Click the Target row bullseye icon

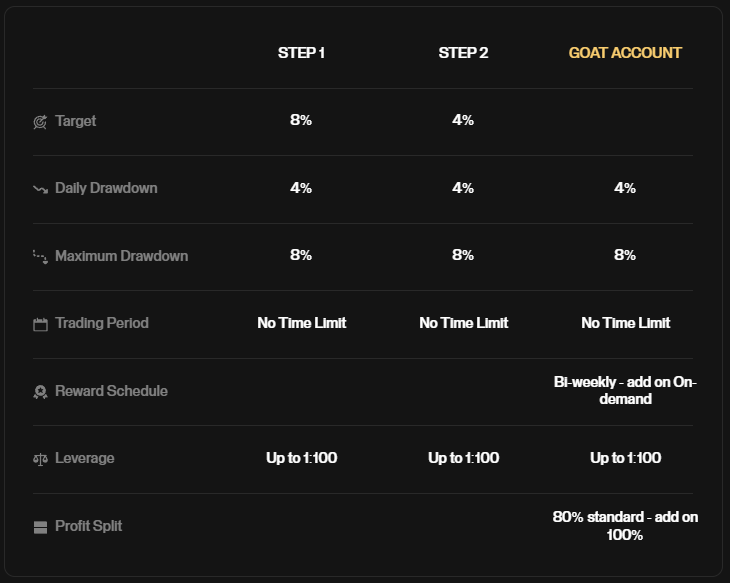40,122
